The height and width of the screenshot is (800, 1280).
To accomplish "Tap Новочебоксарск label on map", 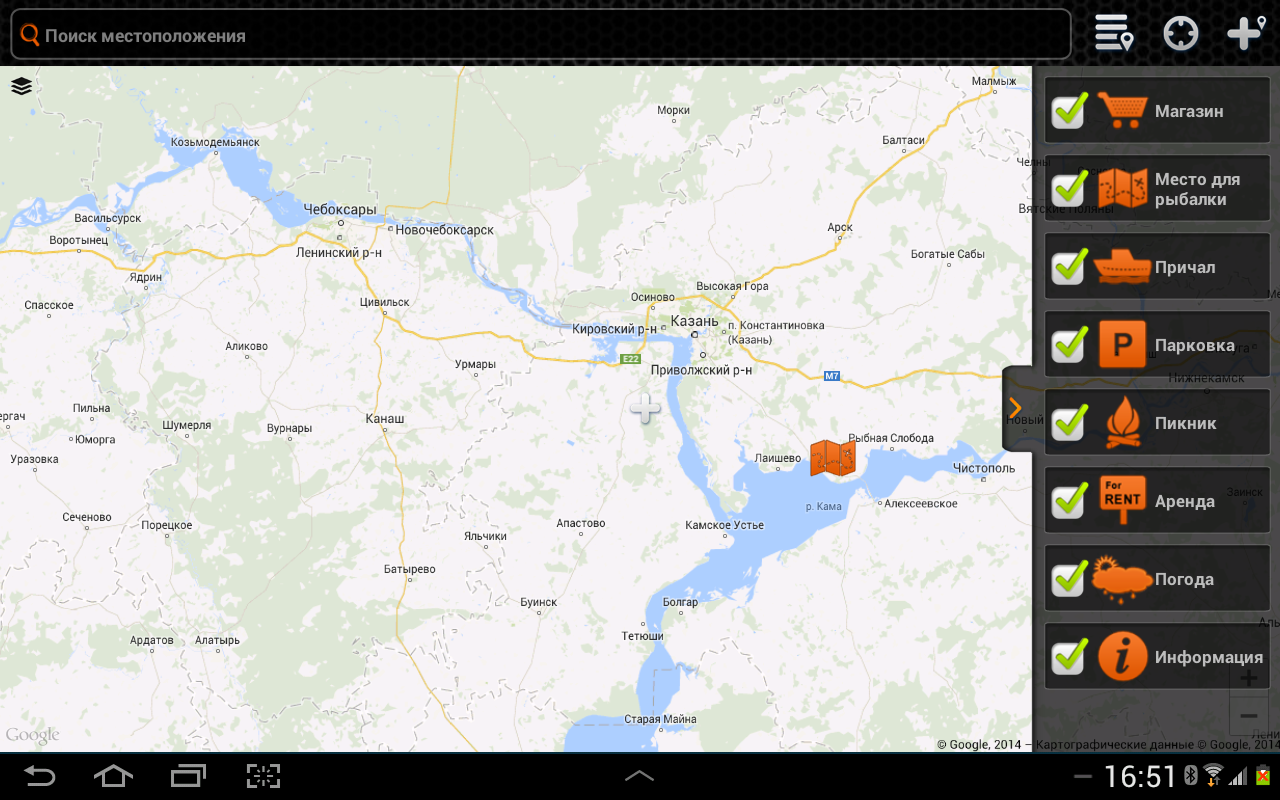I will point(445,230).
